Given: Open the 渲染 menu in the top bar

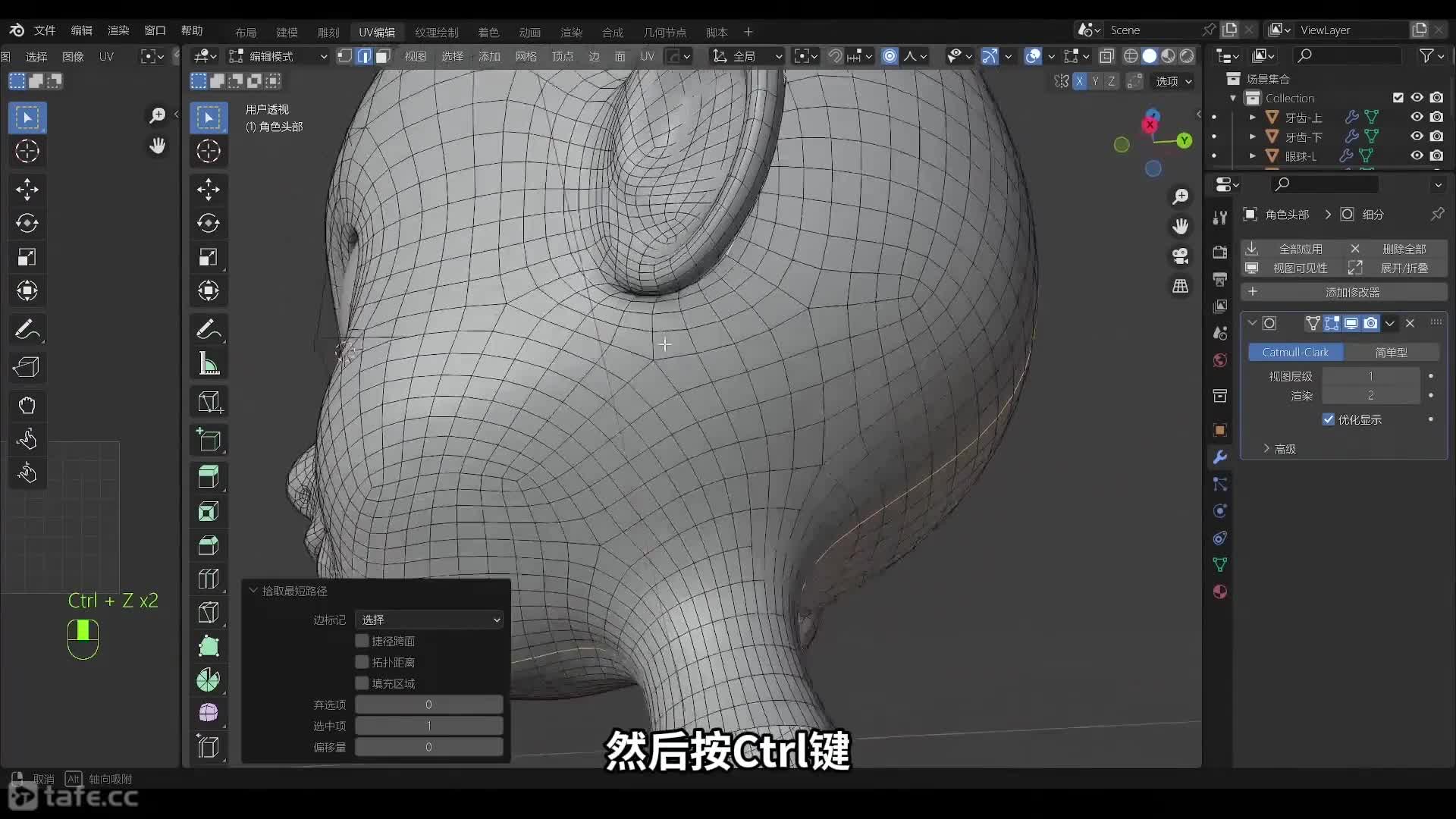Looking at the screenshot, I should point(118,30).
